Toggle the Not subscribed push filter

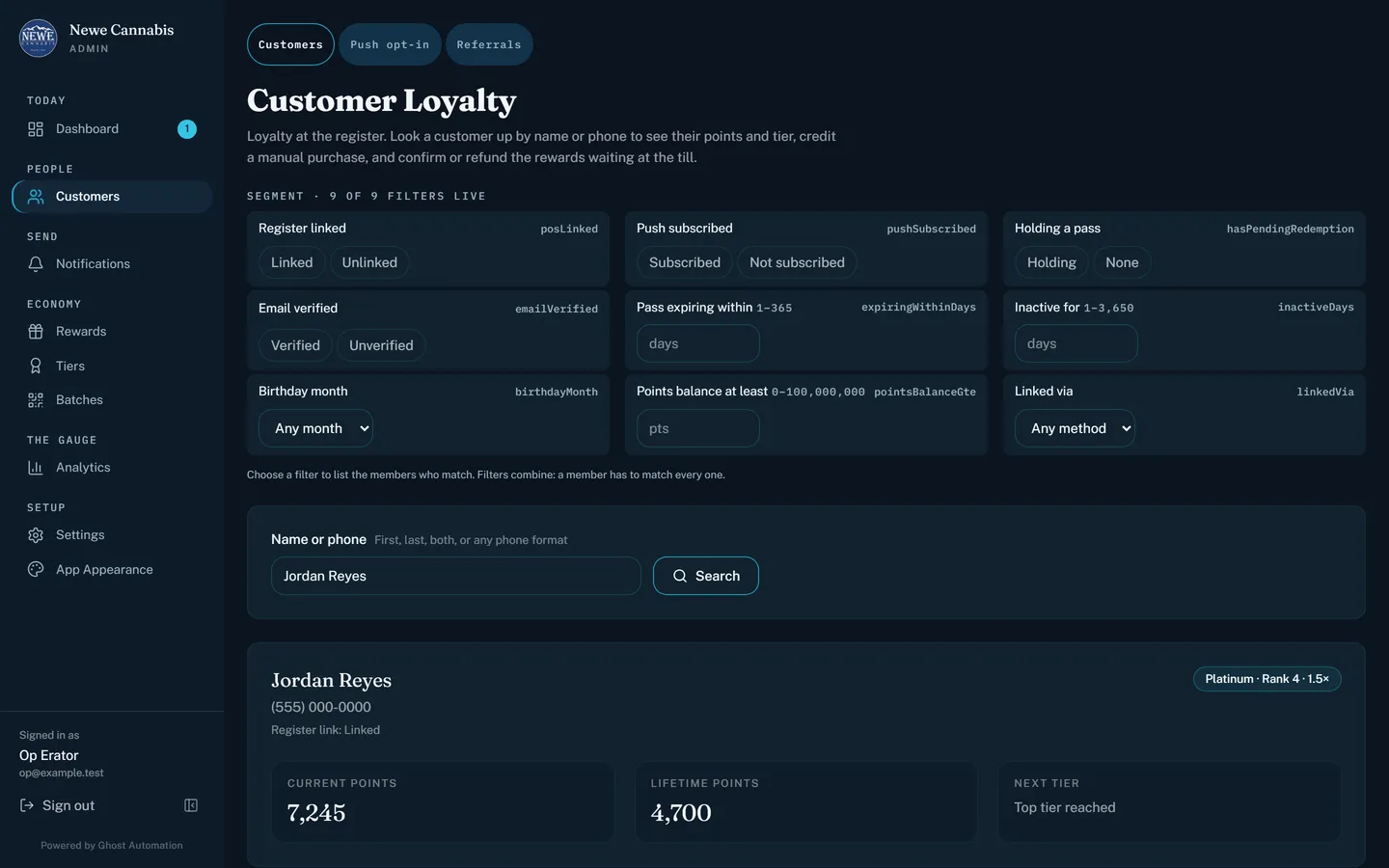coord(797,262)
